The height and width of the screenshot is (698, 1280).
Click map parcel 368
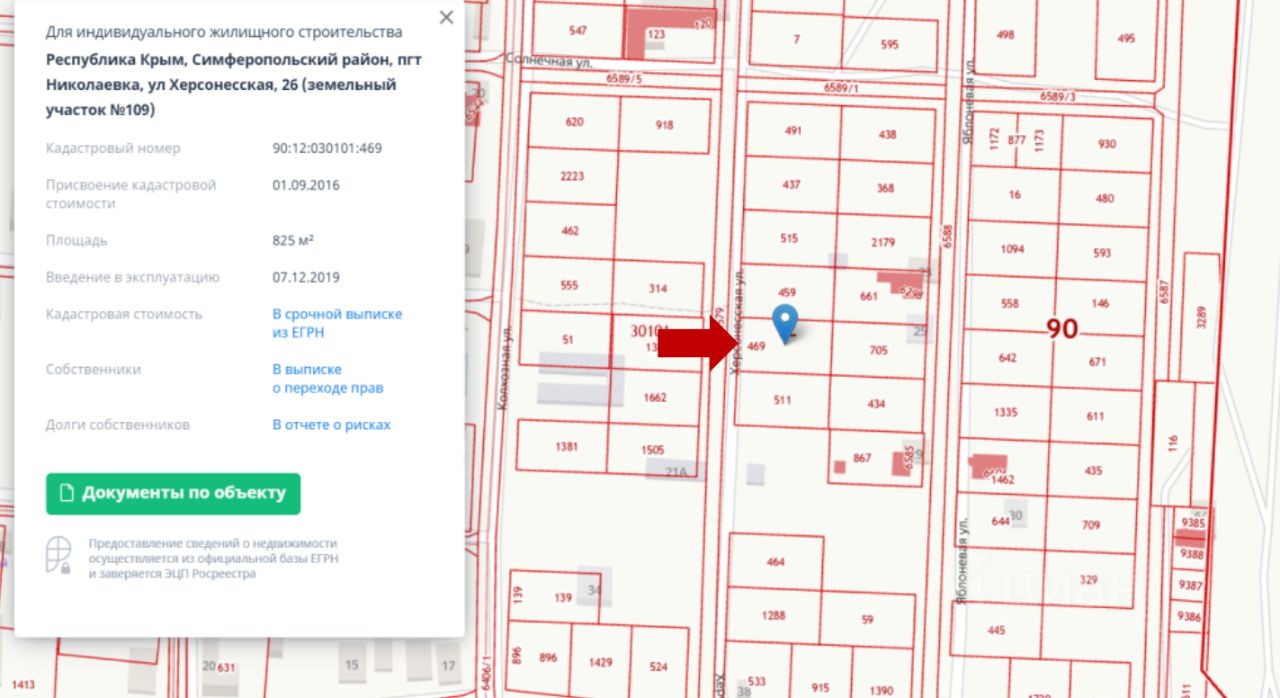coord(885,188)
